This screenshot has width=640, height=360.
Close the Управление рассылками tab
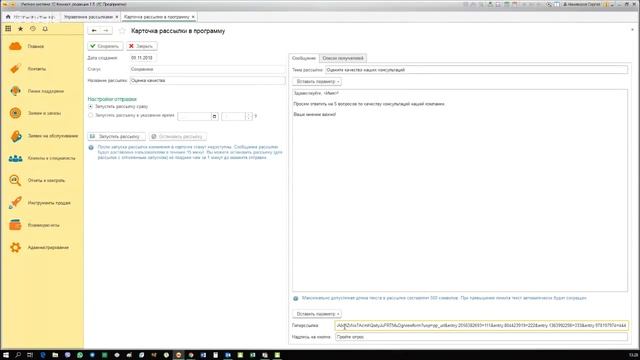click(x=117, y=17)
